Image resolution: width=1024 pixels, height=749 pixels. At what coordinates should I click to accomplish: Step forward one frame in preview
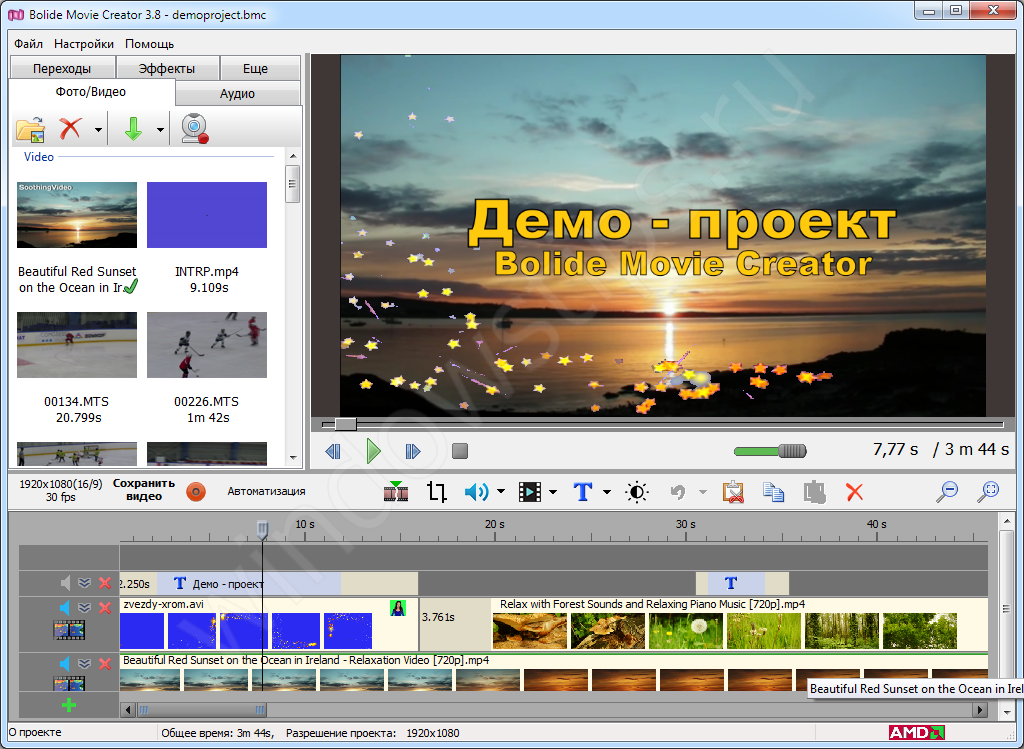(413, 451)
